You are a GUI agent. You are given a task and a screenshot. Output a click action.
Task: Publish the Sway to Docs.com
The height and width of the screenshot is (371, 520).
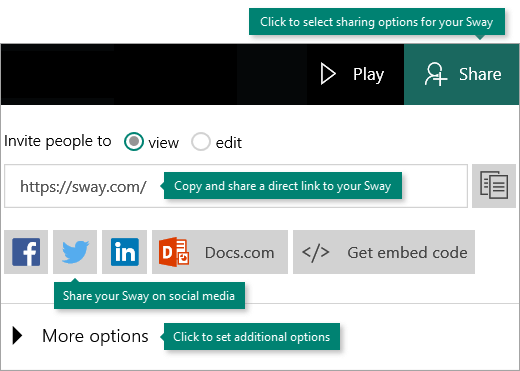(220, 252)
